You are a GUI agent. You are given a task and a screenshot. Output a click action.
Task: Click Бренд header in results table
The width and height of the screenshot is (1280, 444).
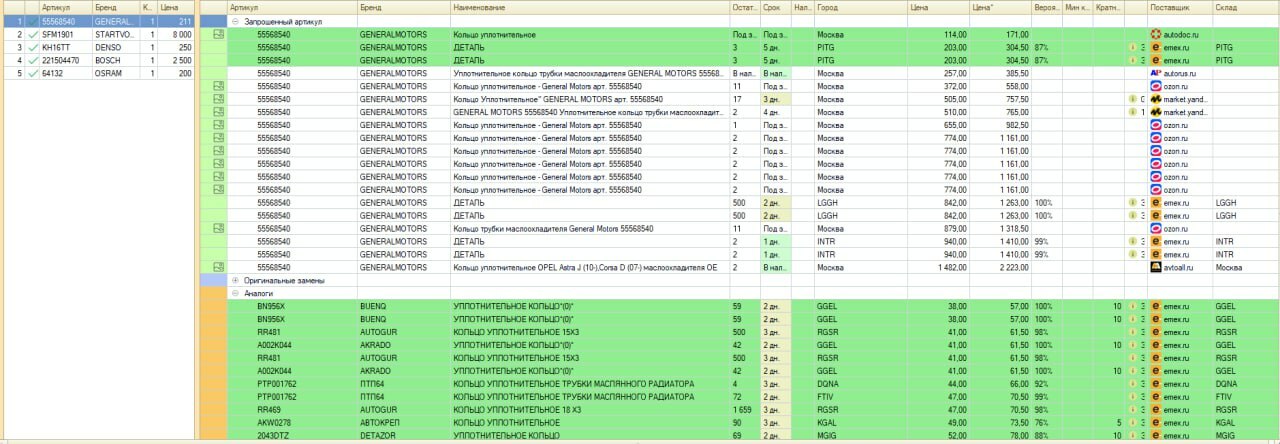(x=404, y=7)
